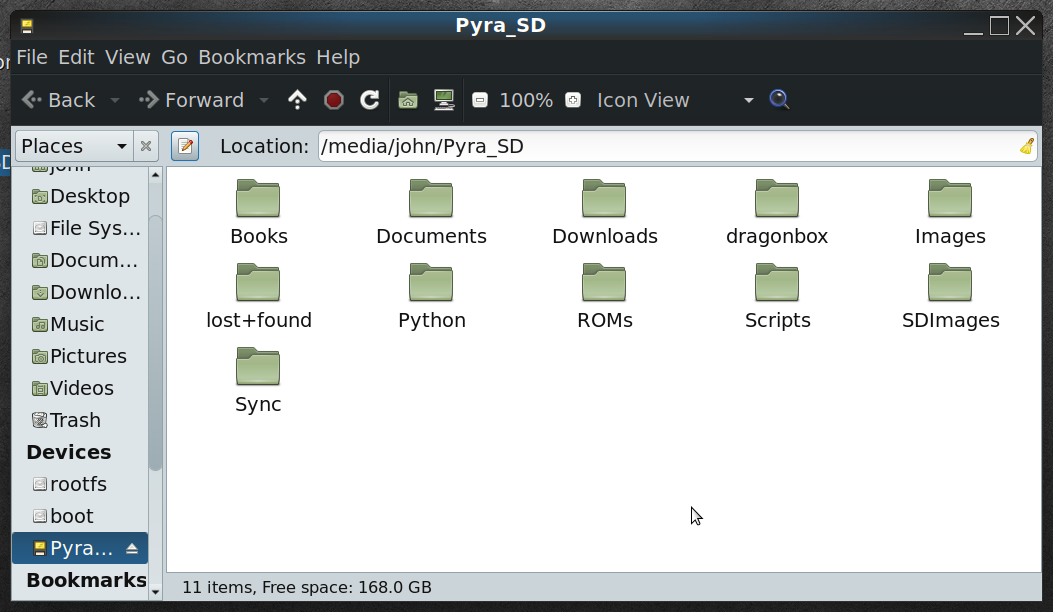Image resolution: width=1053 pixels, height=612 pixels.
Task: Click the Up to parent folder arrow
Action: pos(297,100)
